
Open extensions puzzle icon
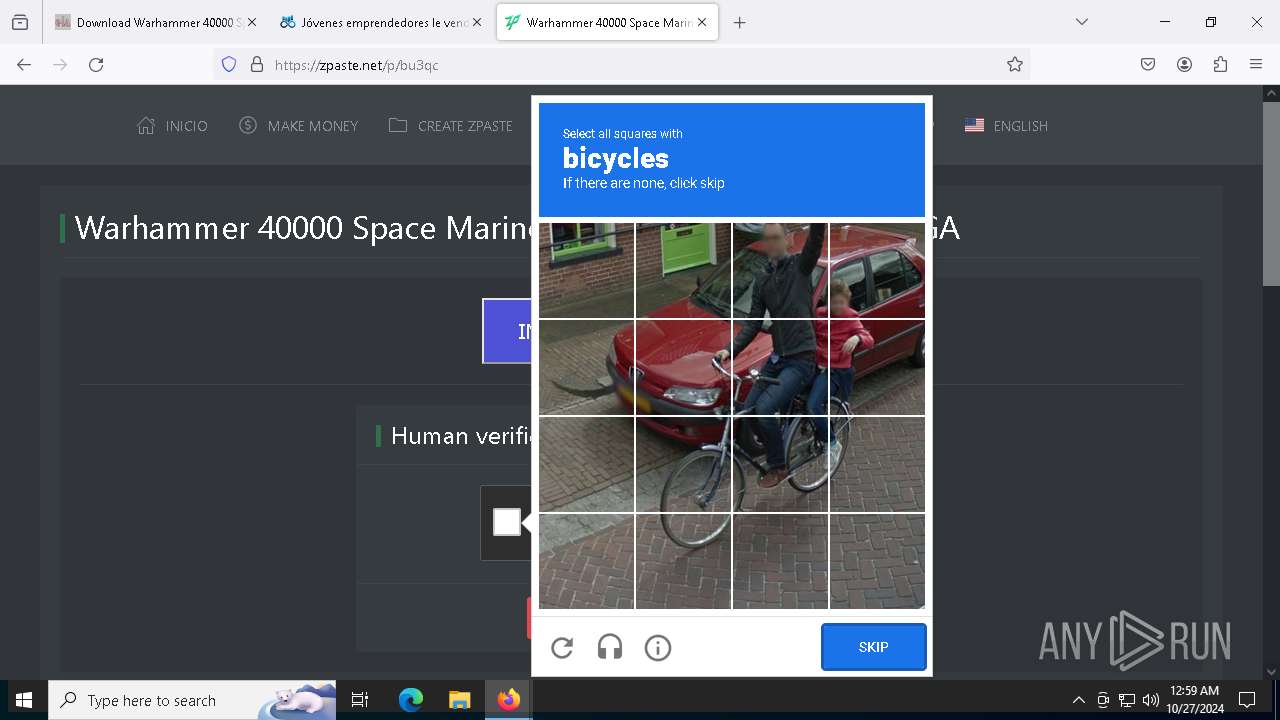coord(1220,64)
